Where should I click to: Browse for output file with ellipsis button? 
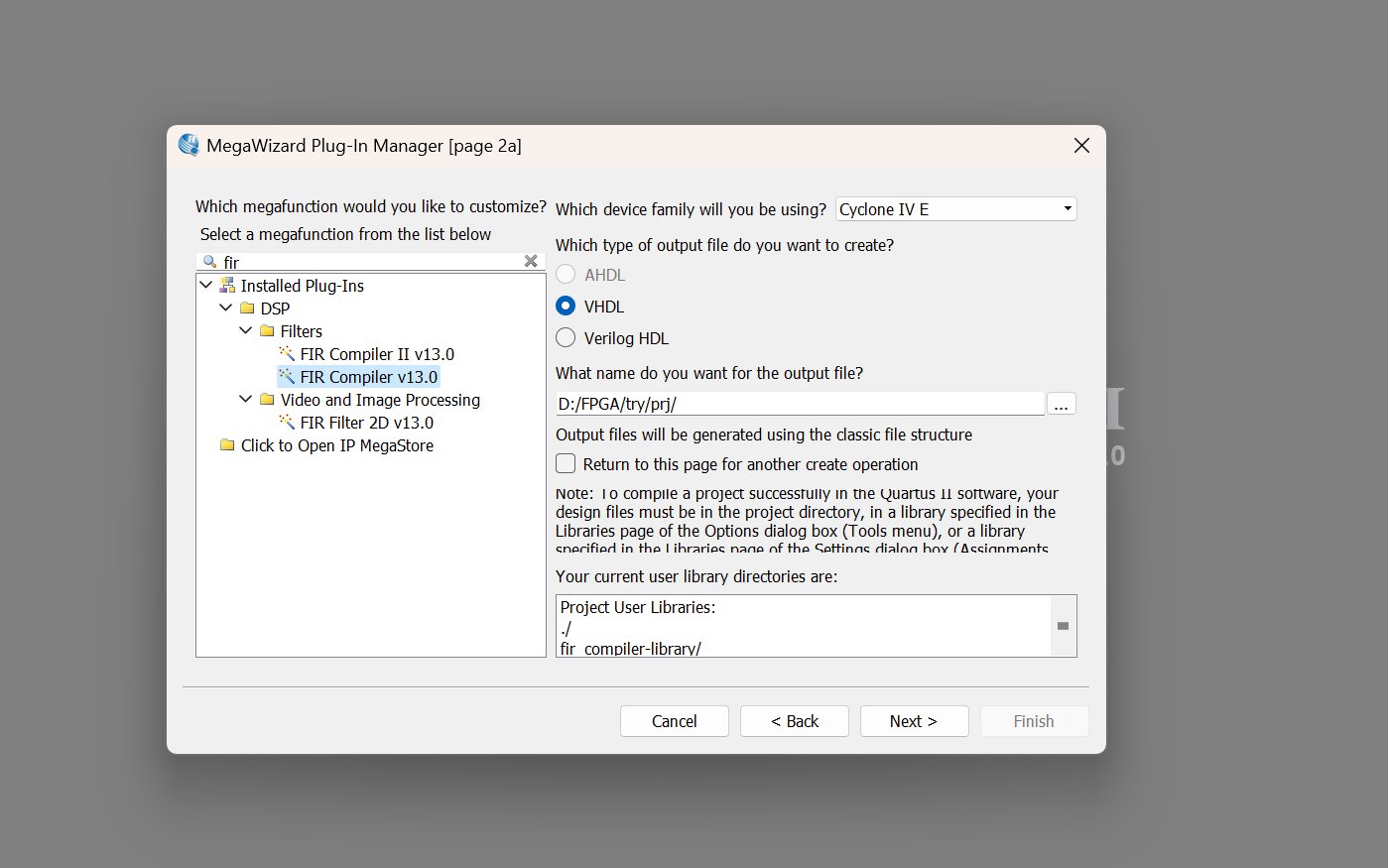pos(1062,404)
